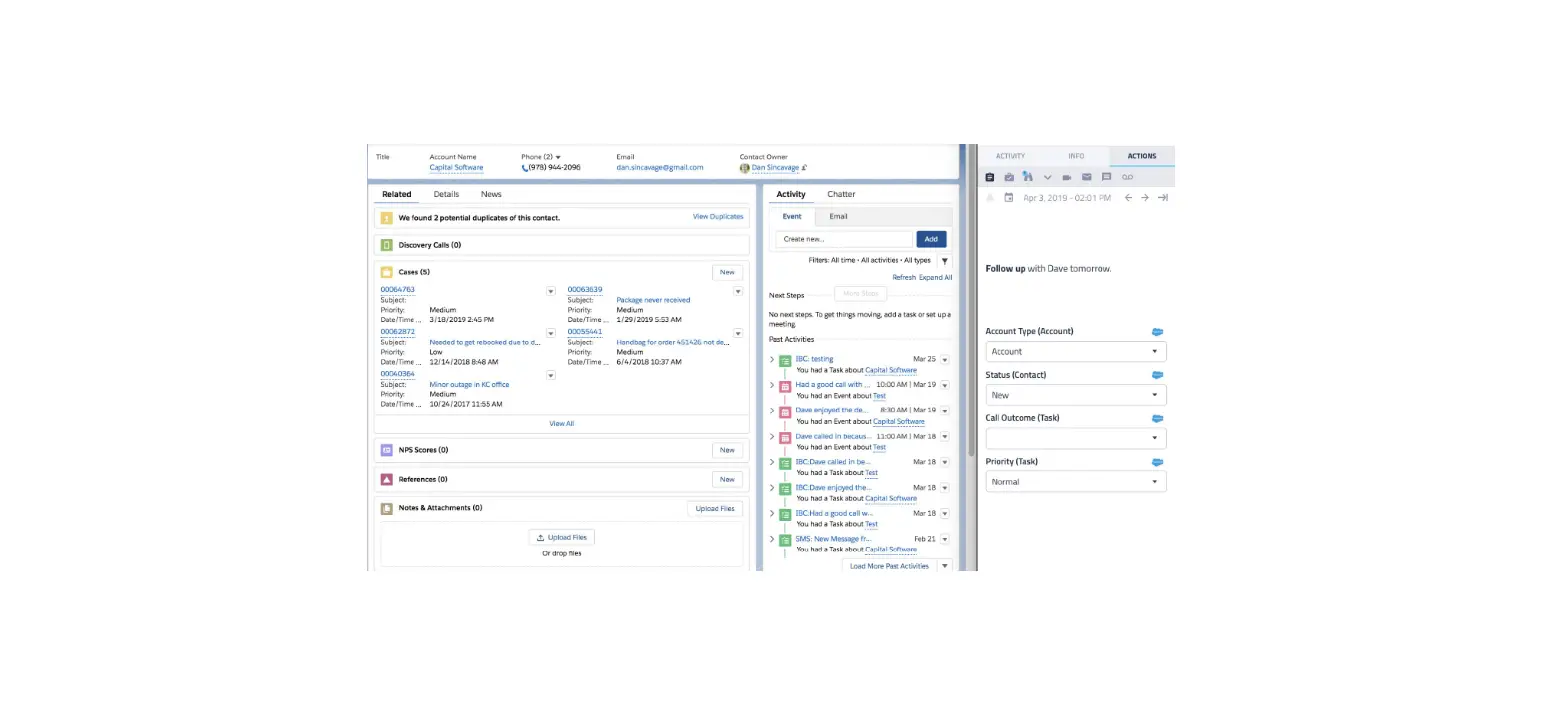Click the right arrow next to the date
The height and width of the screenshot is (708, 1562).
(x=1145, y=198)
